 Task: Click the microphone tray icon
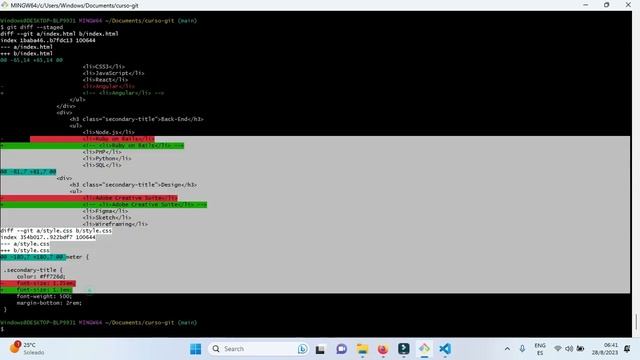tap(522, 349)
